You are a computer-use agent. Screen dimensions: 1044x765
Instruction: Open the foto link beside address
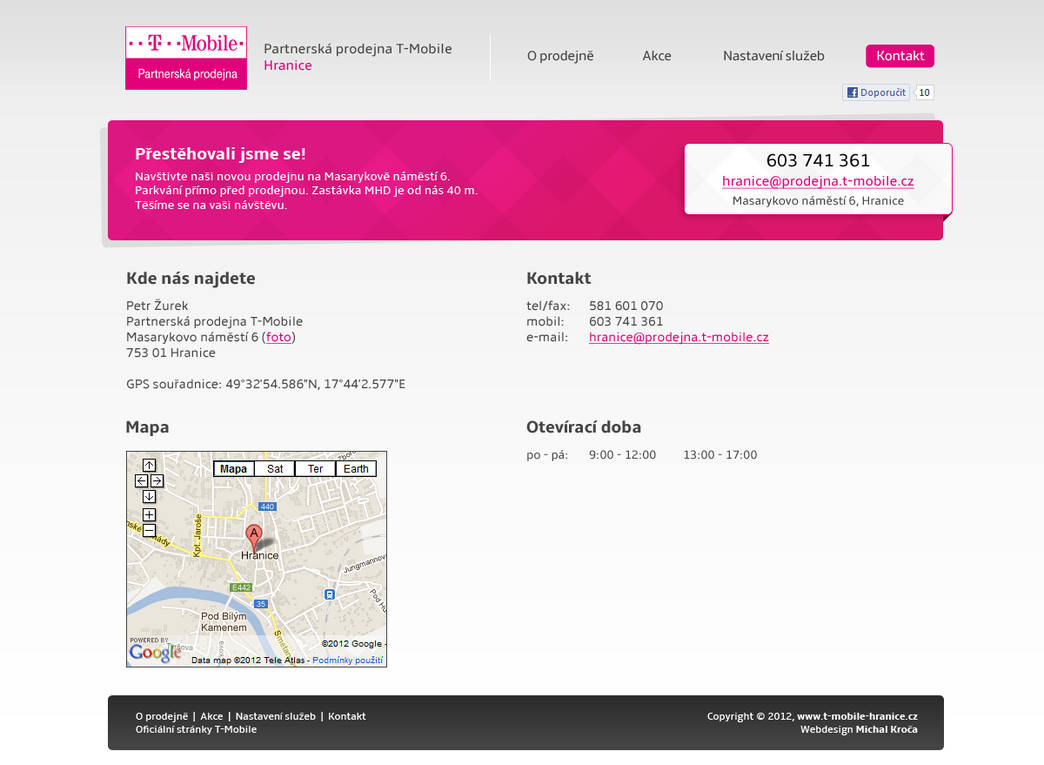click(278, 337)
